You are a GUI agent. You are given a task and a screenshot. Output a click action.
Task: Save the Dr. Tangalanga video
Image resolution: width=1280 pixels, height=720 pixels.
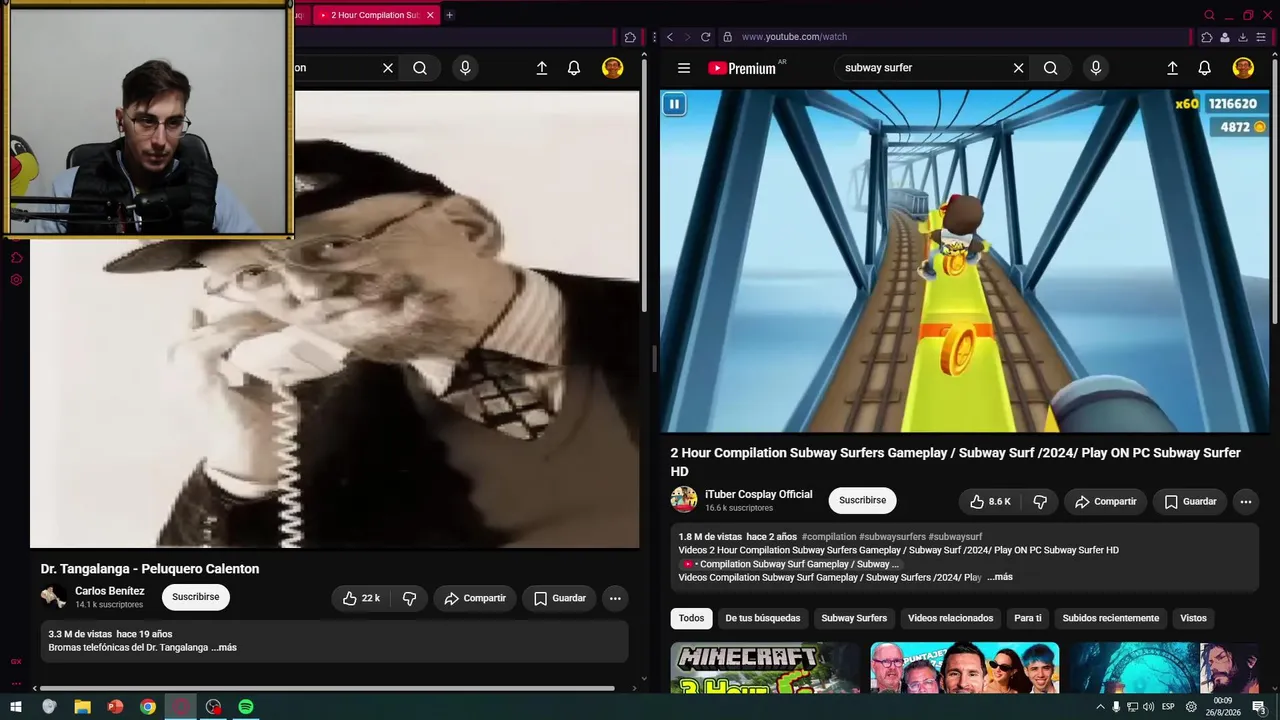tap(559, 598)
